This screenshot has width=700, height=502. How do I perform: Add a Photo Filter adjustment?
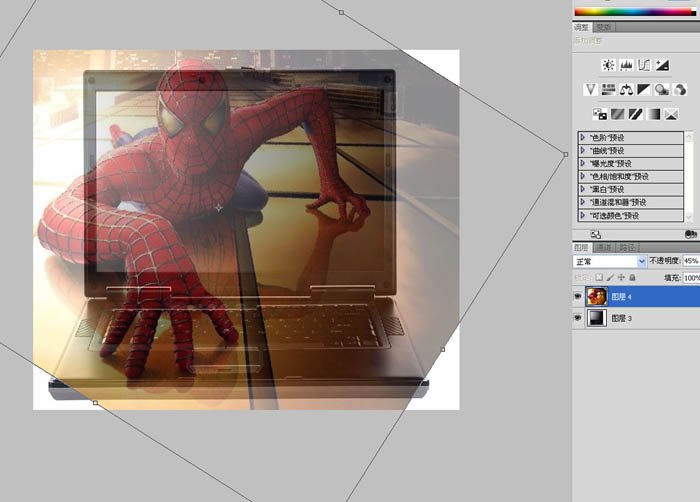(x=662, y=89)
